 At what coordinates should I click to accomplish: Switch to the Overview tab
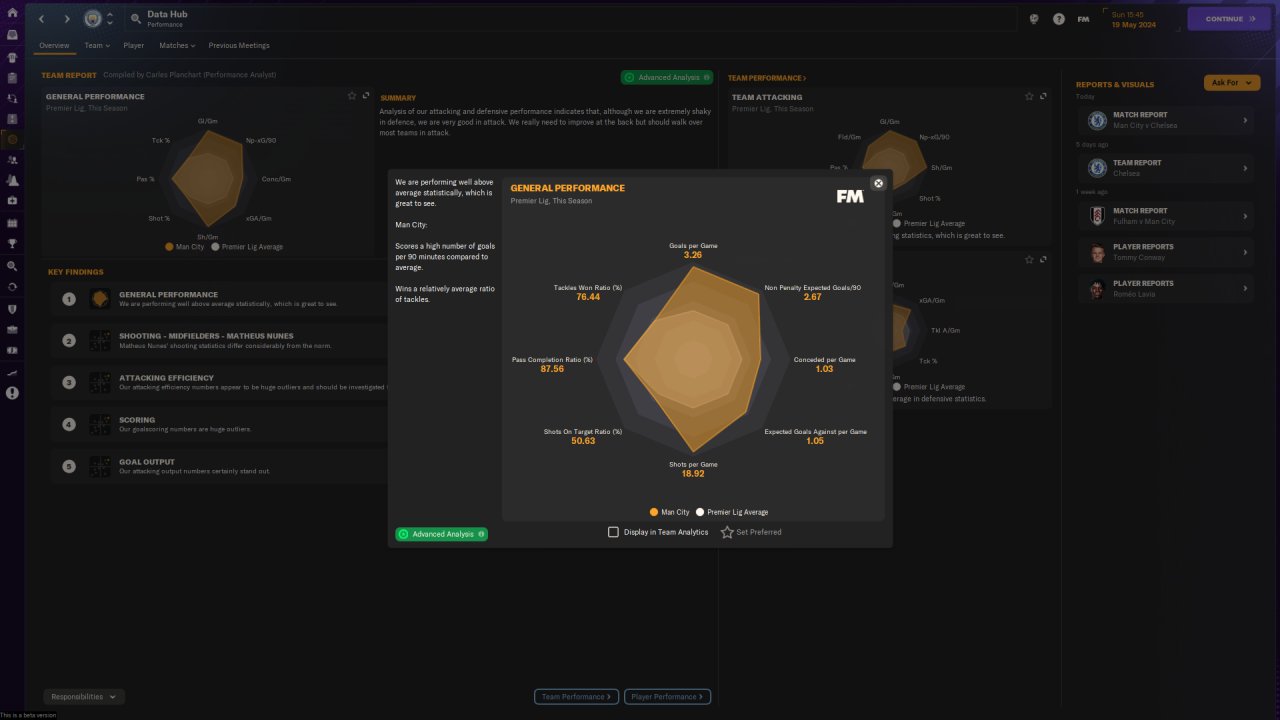tap(54, 45)
